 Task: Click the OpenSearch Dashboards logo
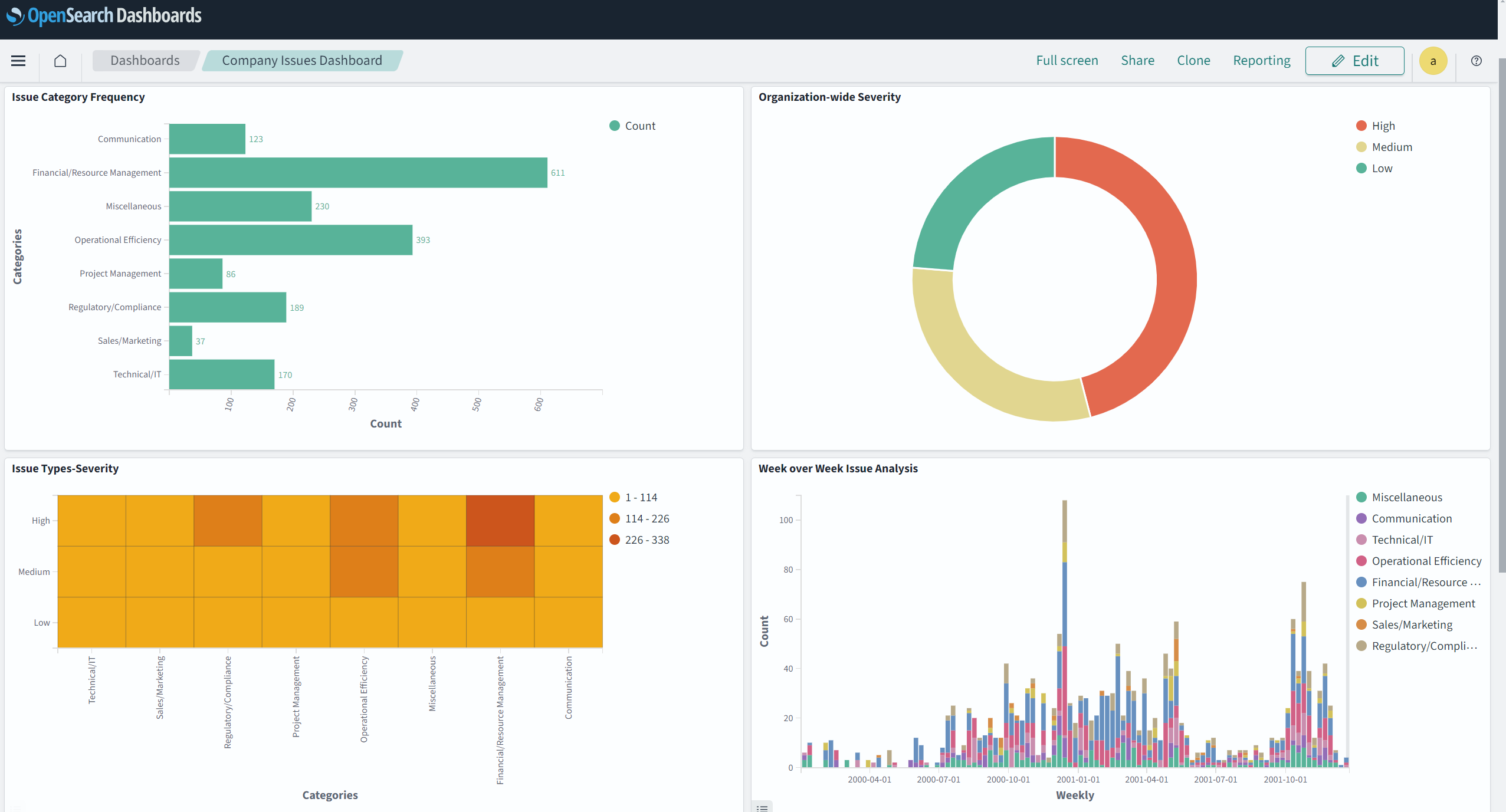(104, 15)
